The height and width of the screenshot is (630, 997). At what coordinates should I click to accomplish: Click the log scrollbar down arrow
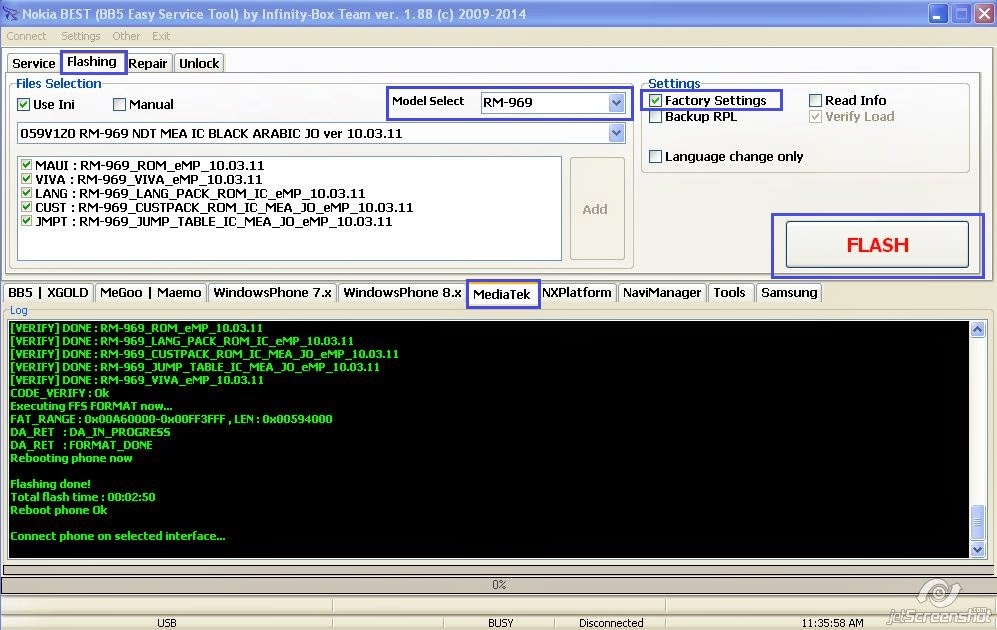click(x=977, y=549)
